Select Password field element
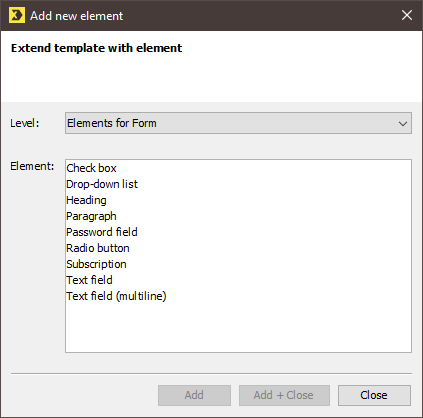This screenshot has height=418, width=423. (102, 232)
